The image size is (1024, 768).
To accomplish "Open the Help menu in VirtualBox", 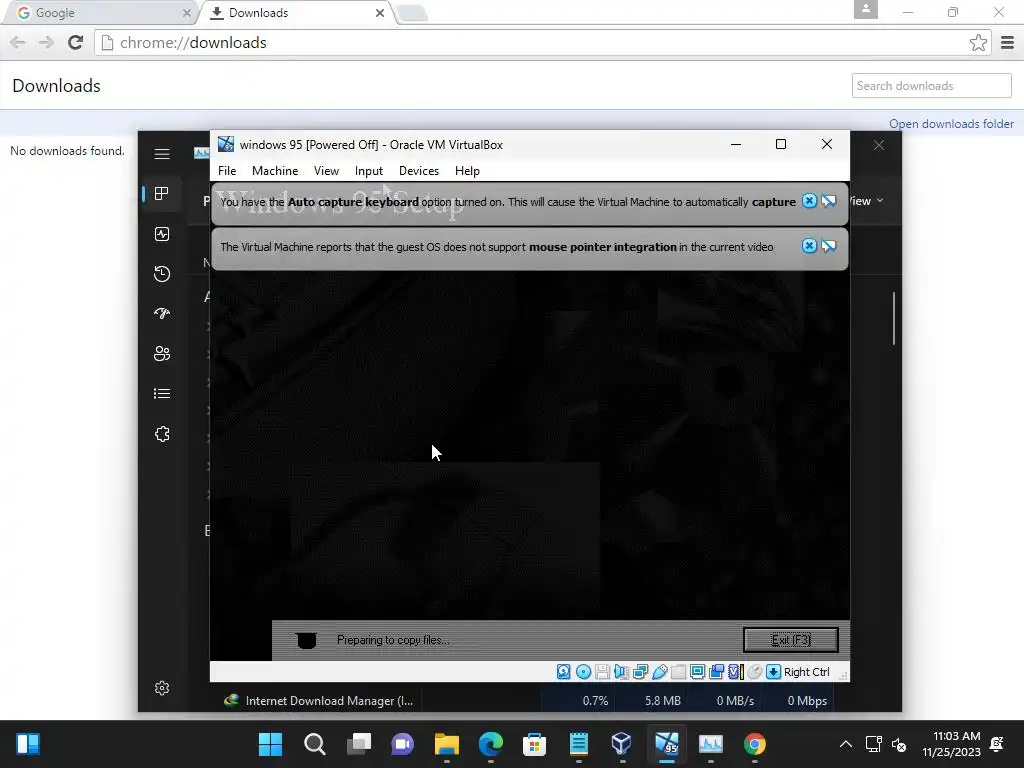I will click(467, 170).
